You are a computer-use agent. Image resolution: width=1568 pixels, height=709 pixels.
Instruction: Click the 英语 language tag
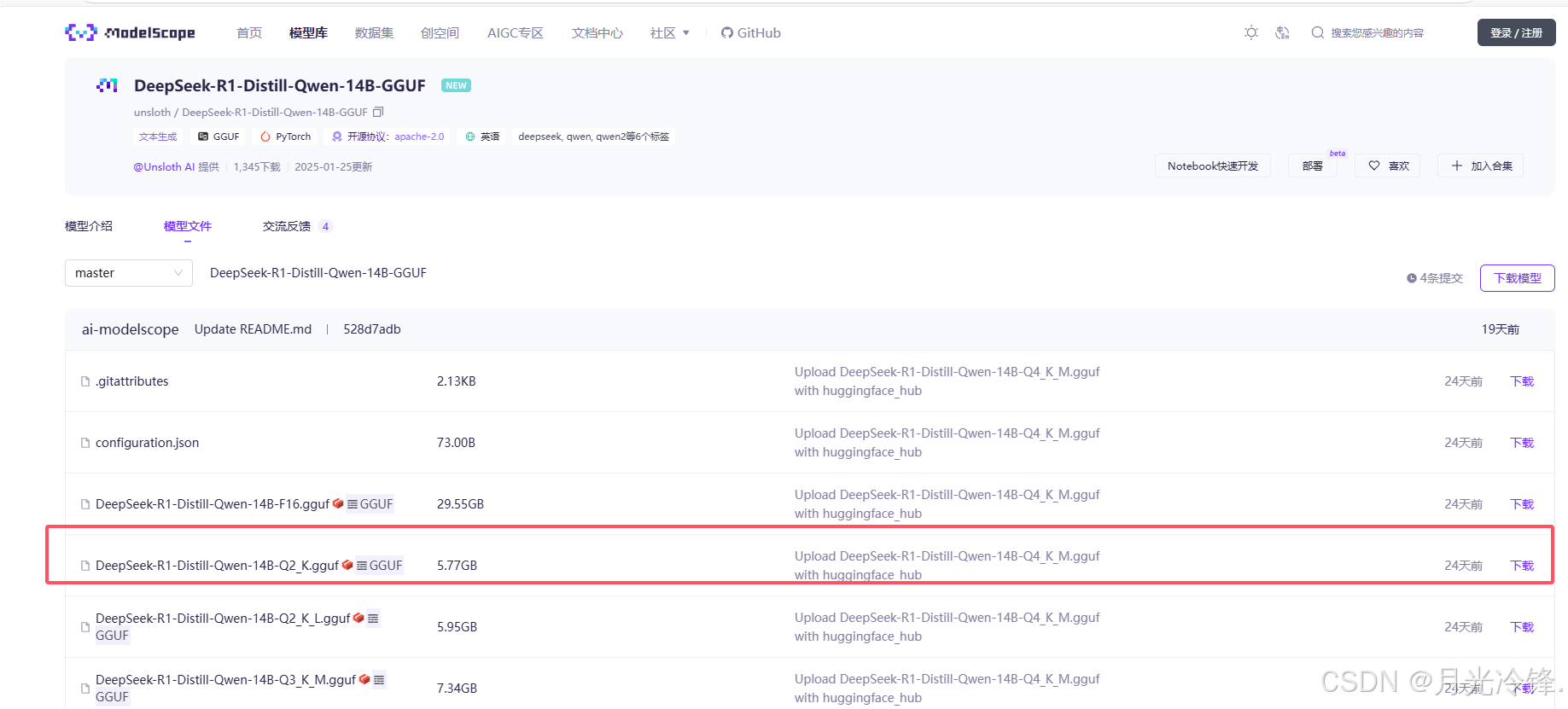pos(482,137)
